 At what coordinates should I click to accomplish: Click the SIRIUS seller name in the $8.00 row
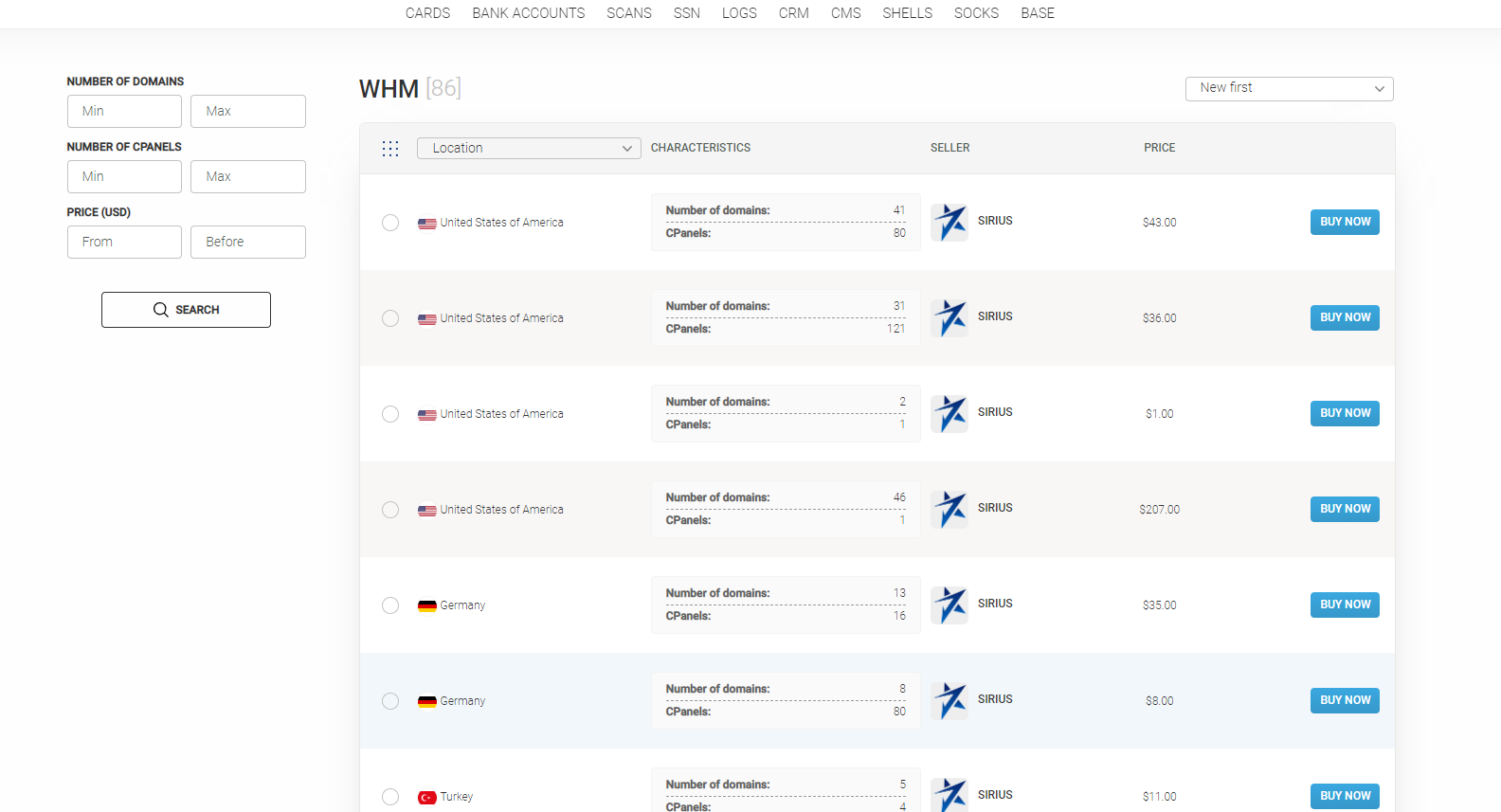(995, 699)
